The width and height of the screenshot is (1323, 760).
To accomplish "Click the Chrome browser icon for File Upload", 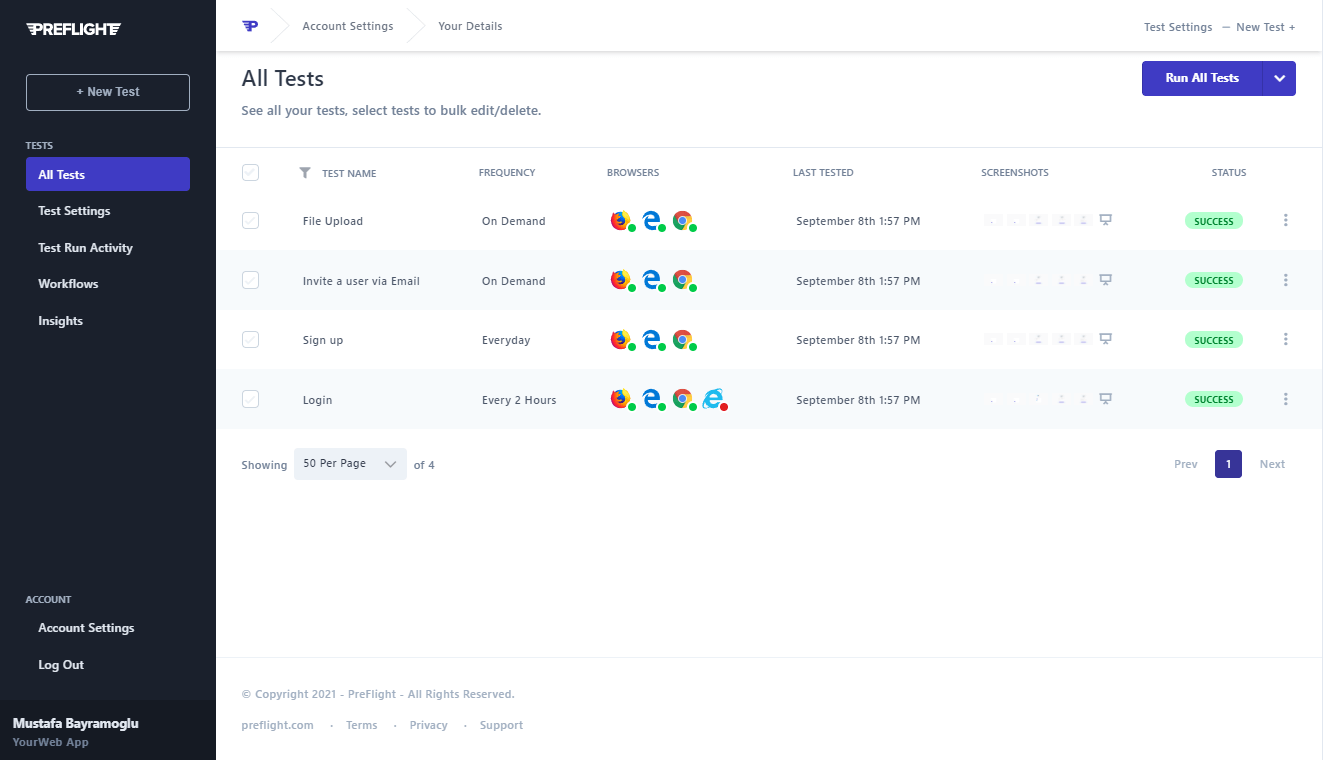I will pos(685,220).
